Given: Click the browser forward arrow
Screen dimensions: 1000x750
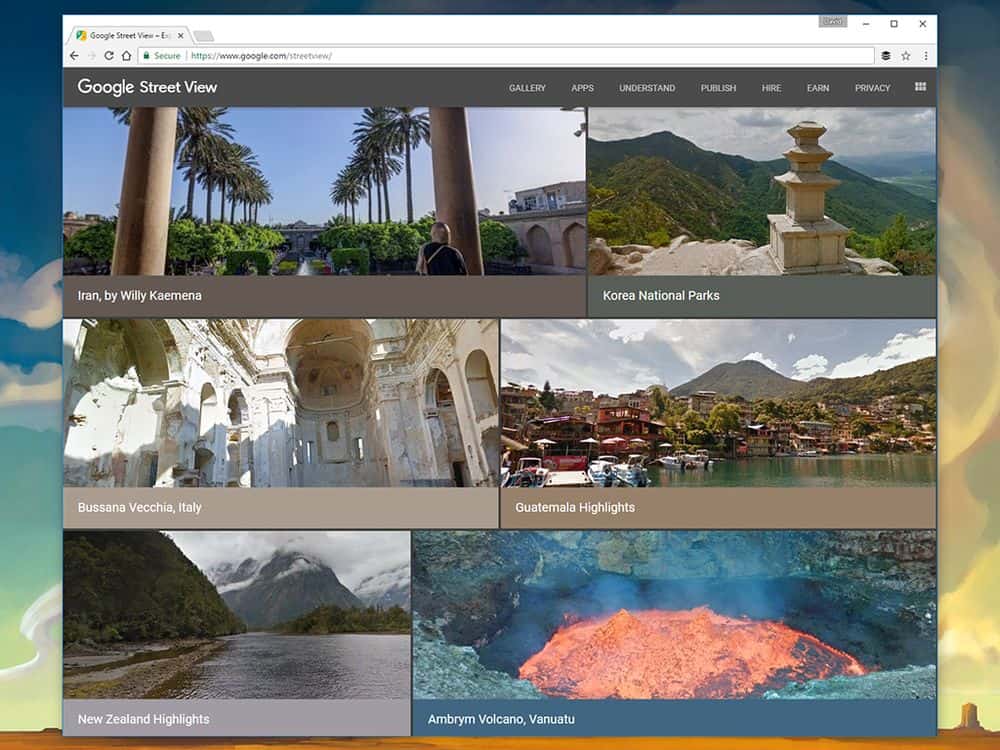Looking at the screenshot, I should coord(92,56).
